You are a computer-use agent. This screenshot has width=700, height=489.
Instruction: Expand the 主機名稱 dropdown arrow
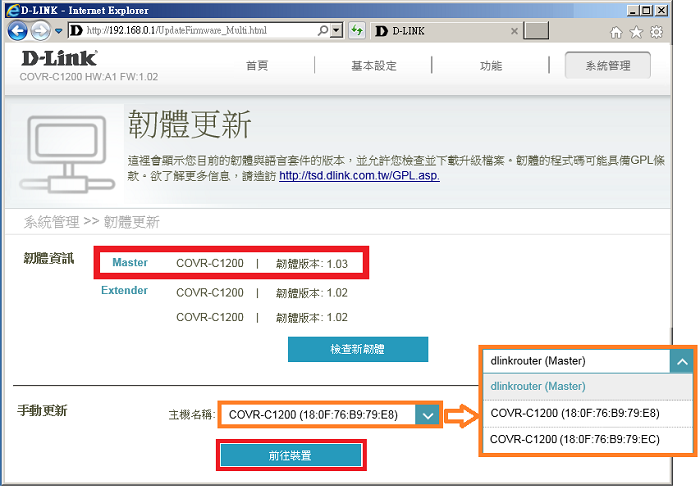(x=428, y=414)
